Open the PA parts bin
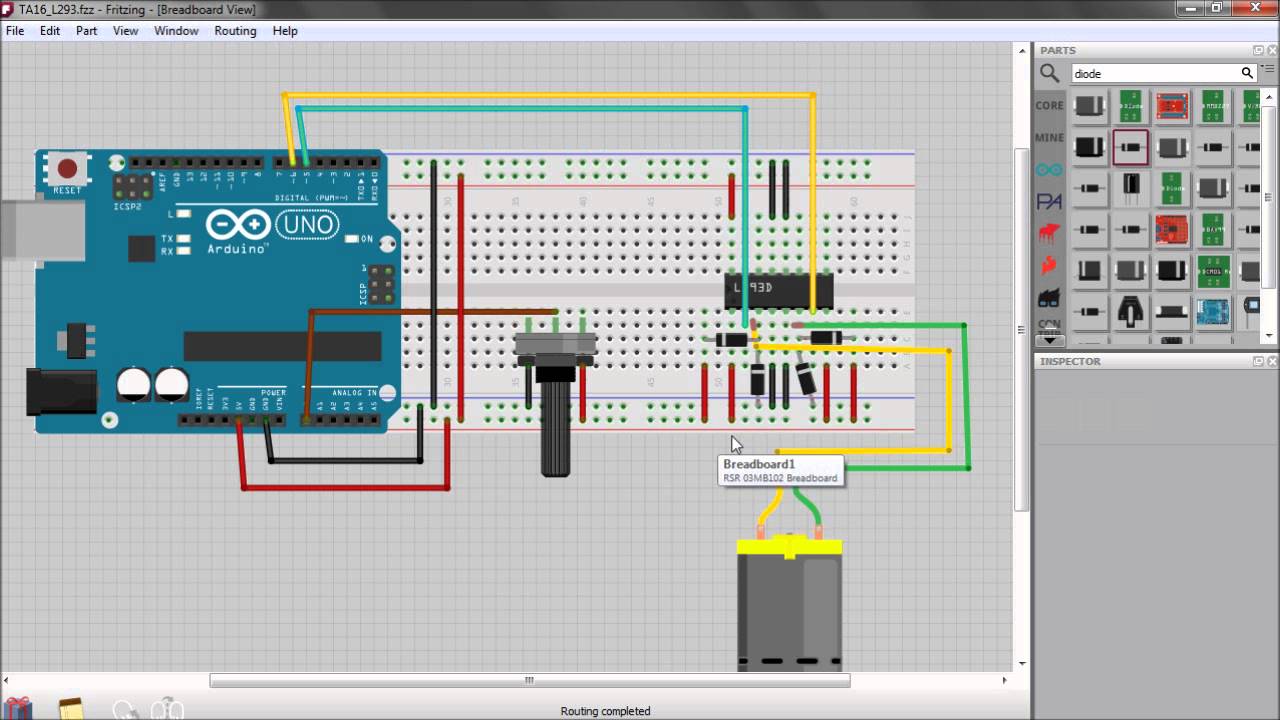 [x=1049, y=202]
